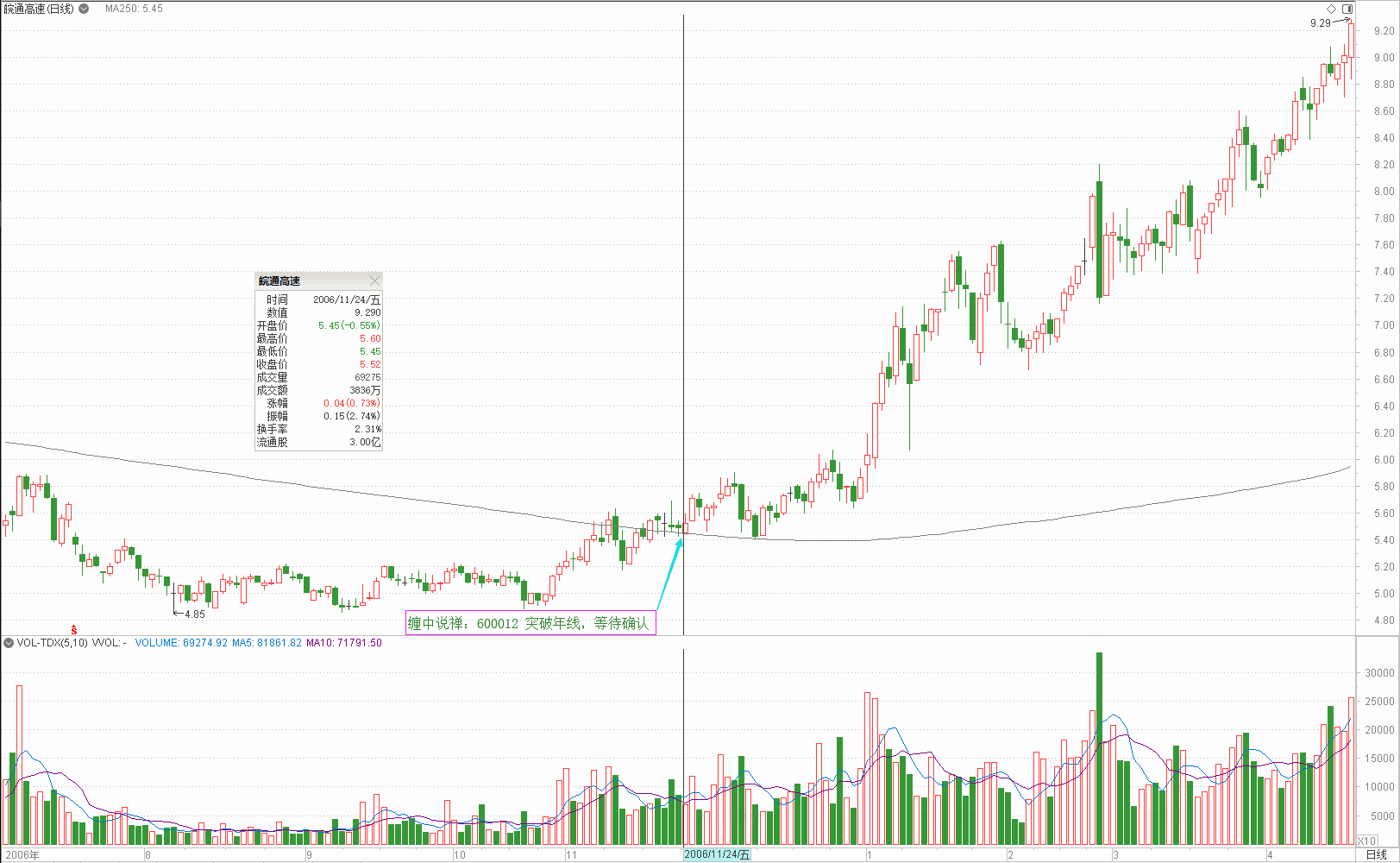The image size is (1400, 863).
Task: Select the 缠中说禅 annotation text box
Action: click(x=530, y=623)
